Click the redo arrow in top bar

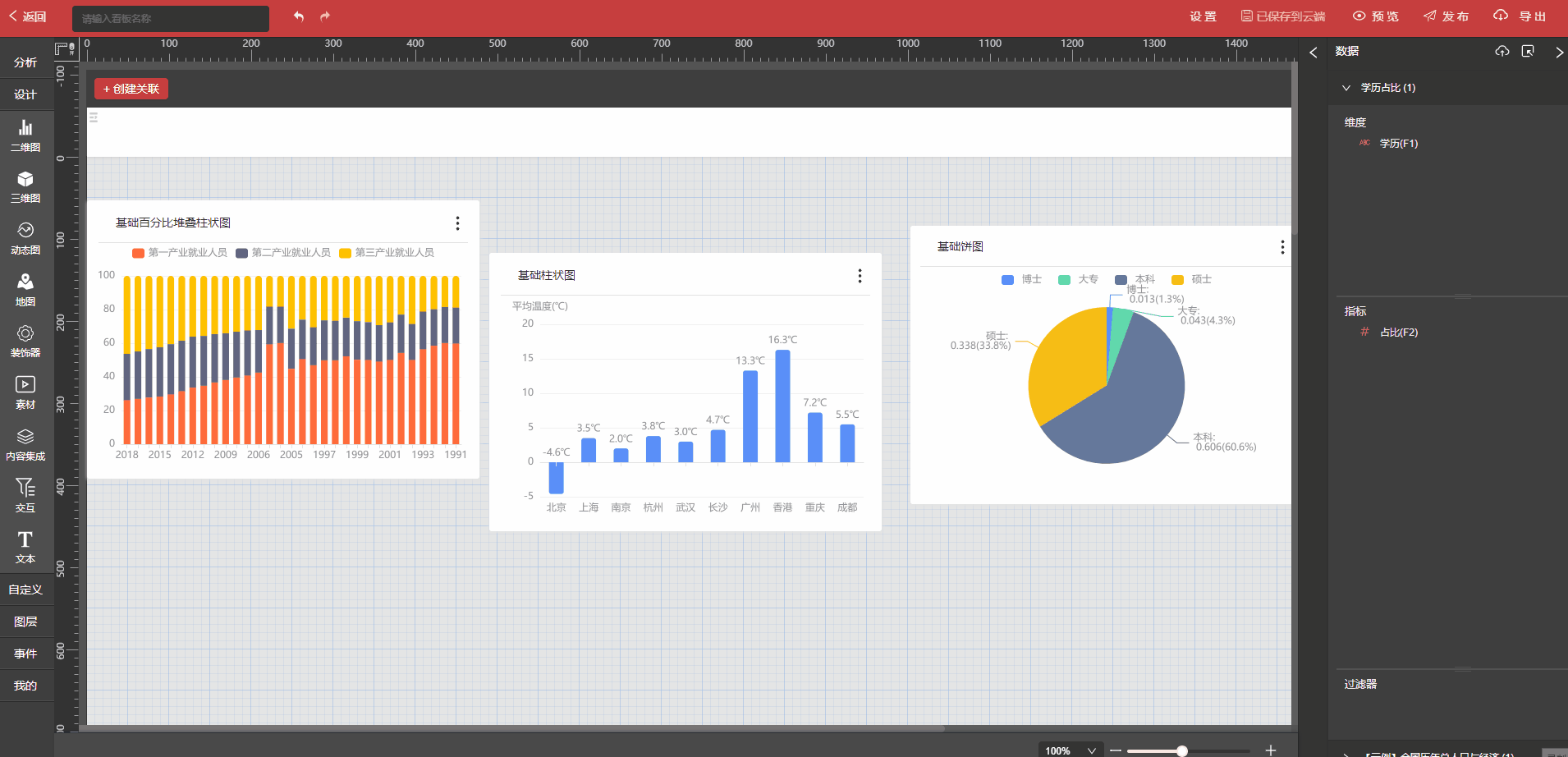325,16
